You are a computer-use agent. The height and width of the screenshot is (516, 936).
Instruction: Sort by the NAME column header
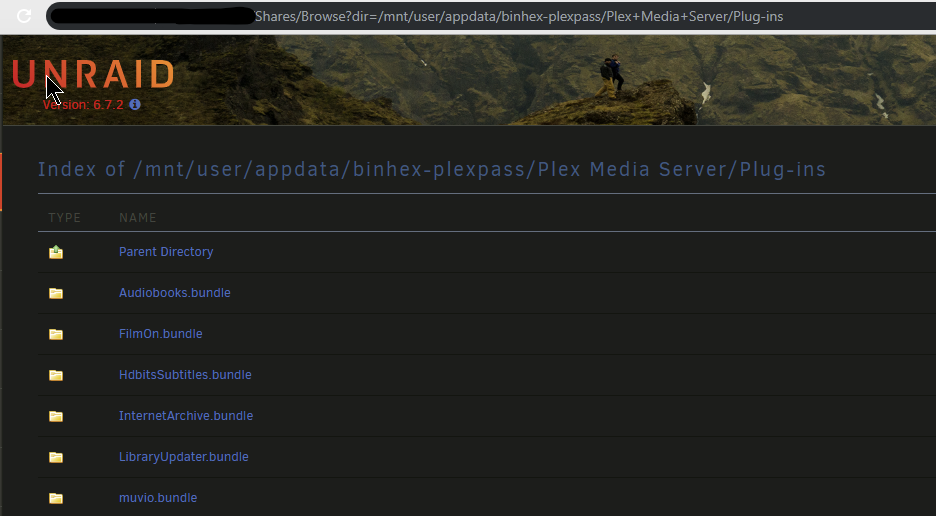coord(137,218)
